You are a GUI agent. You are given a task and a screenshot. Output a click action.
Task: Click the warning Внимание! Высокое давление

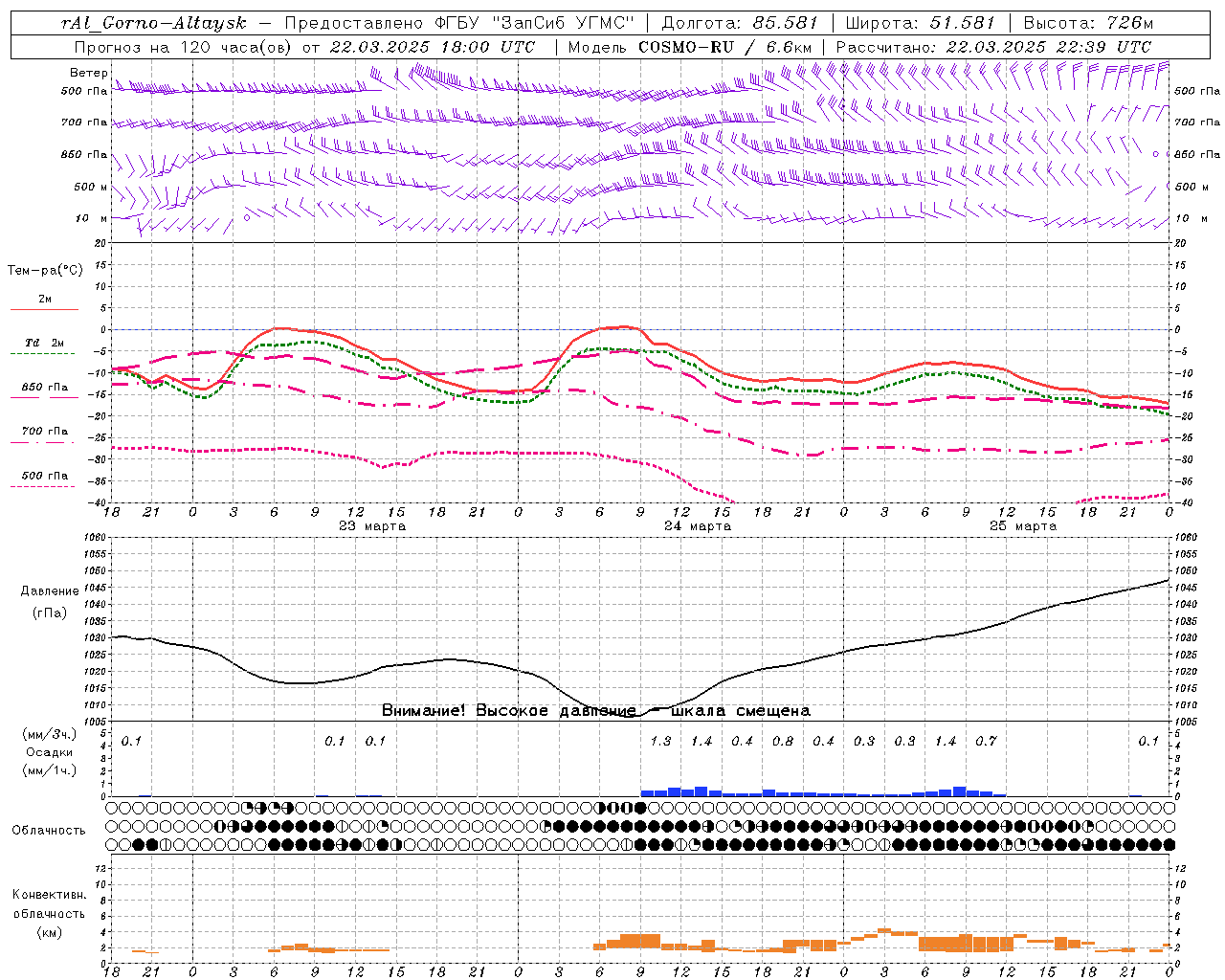pos(509,711)
